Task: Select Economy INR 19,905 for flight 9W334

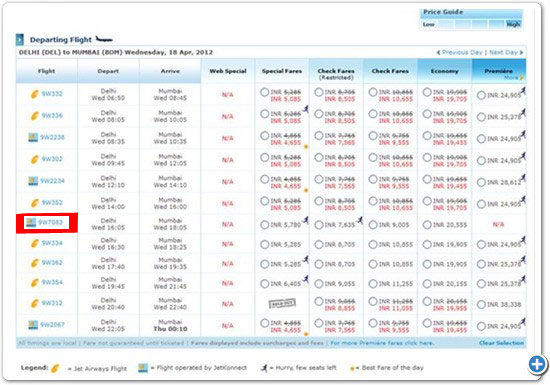Action: [427, 244]
